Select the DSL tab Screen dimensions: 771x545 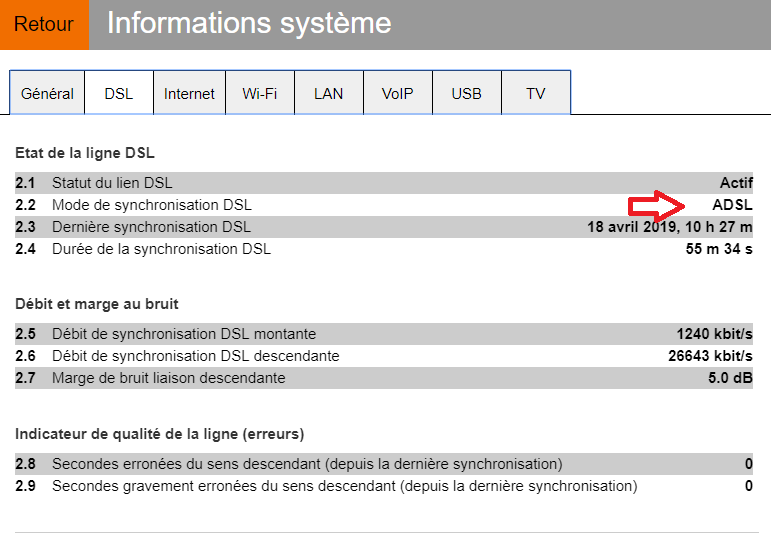pyautogui.click(x=119, y=93)
